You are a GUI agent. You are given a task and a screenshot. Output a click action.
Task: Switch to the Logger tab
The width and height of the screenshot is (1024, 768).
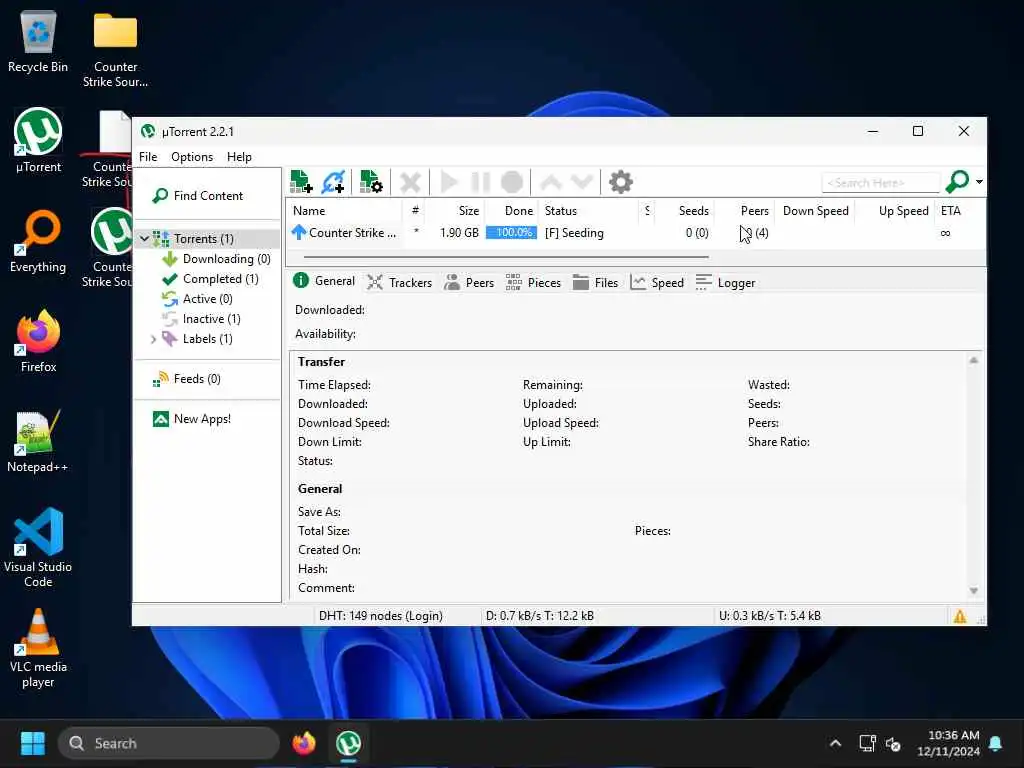725,282
